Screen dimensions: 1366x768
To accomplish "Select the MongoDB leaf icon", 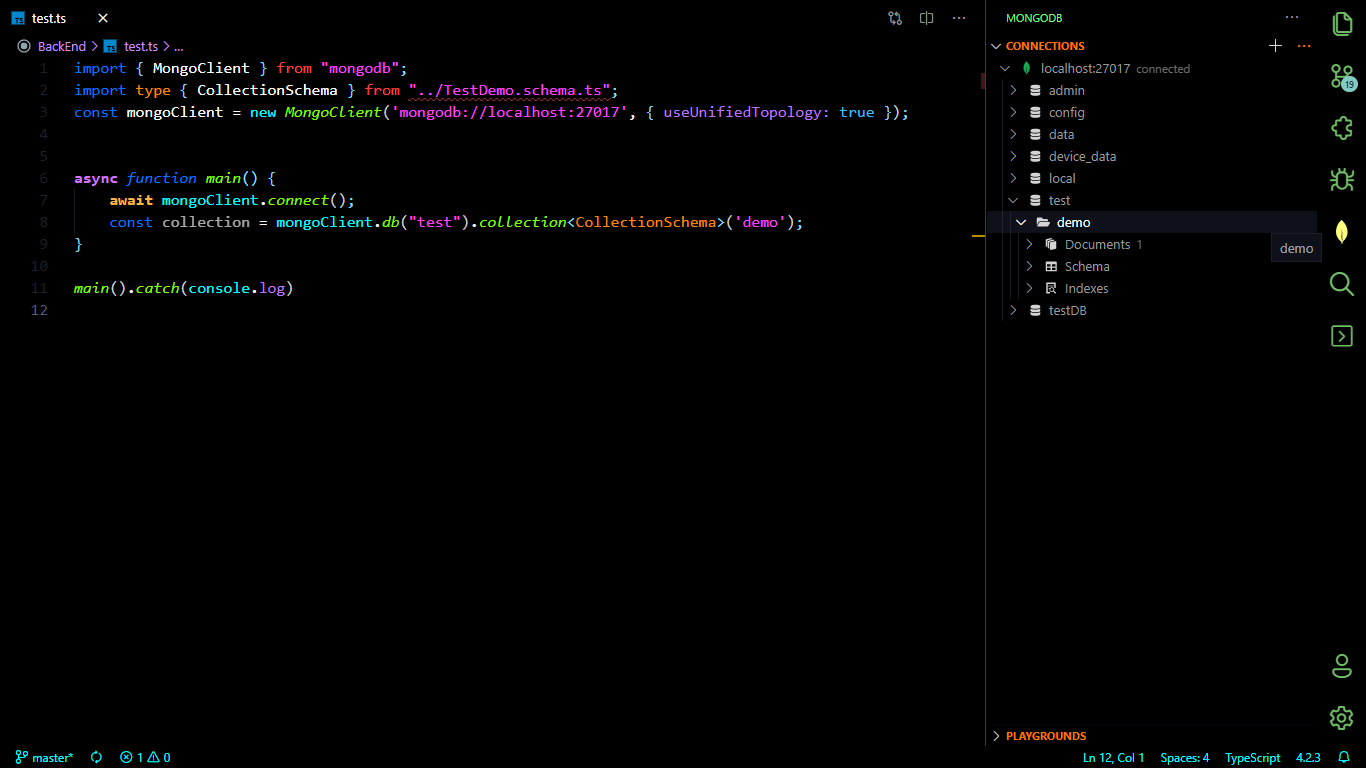I will [1342, 232].
